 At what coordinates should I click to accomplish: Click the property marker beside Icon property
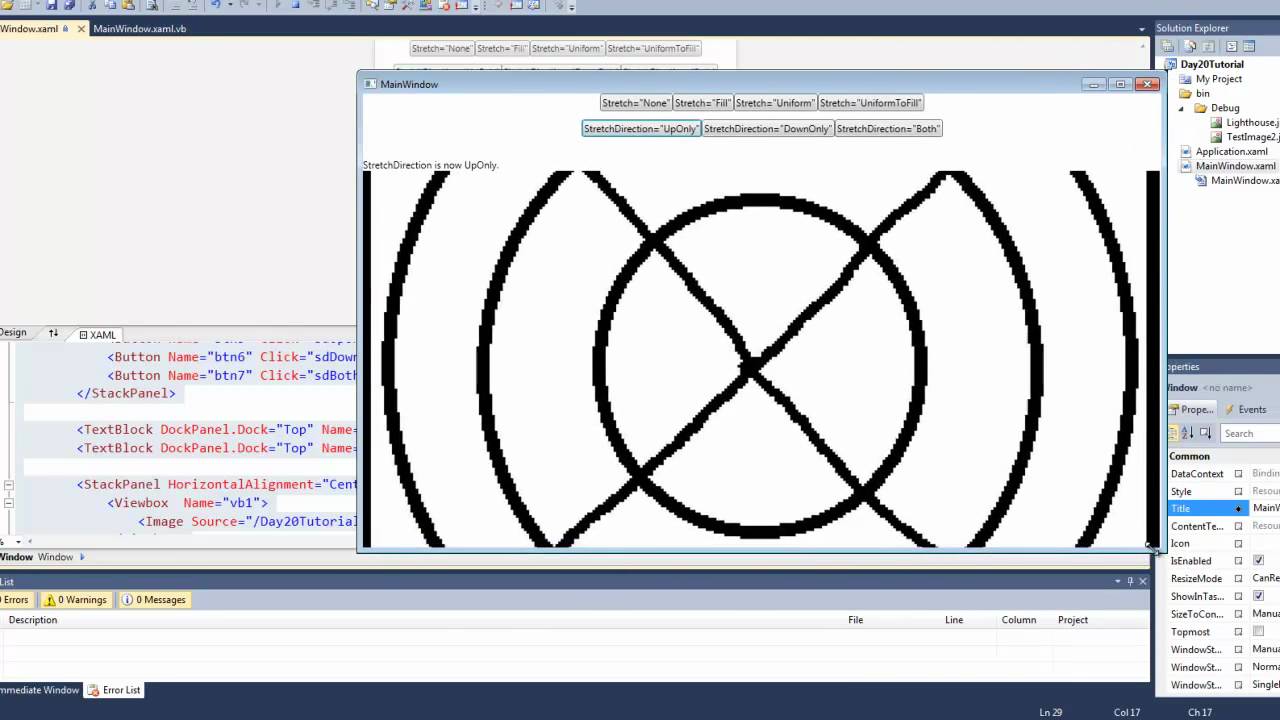[x=1238, y=544]
